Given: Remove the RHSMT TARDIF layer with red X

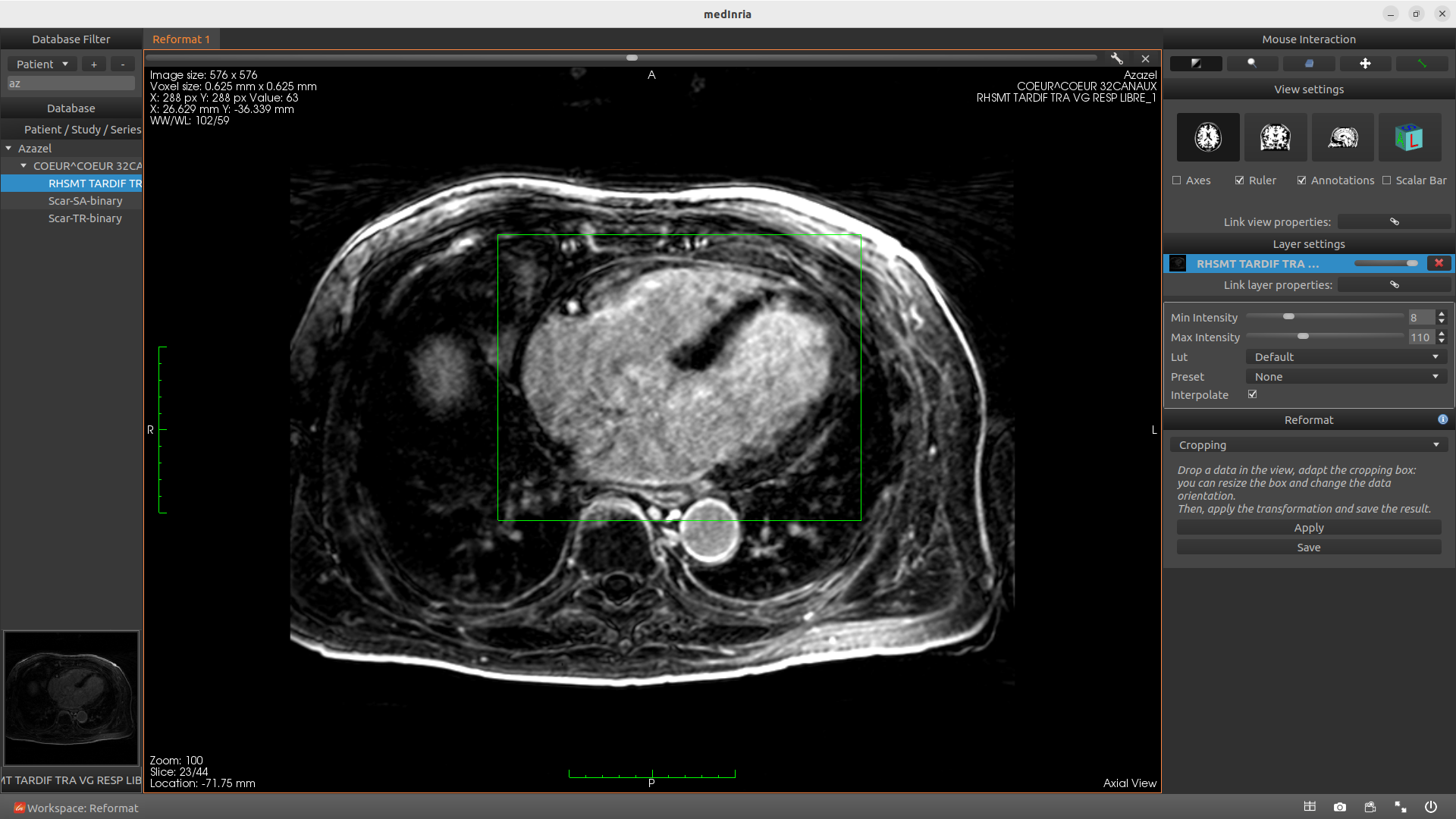Looking at the screenshot, I should [x=1439, y=263].
